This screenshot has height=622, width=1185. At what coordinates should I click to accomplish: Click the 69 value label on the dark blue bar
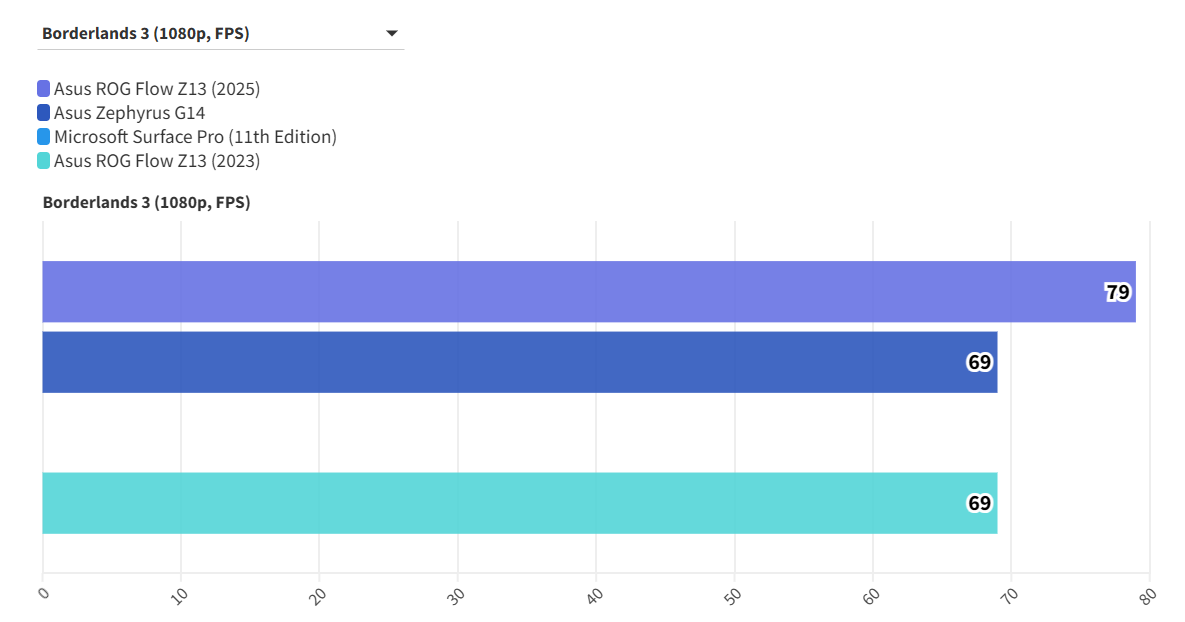[979, 362]
